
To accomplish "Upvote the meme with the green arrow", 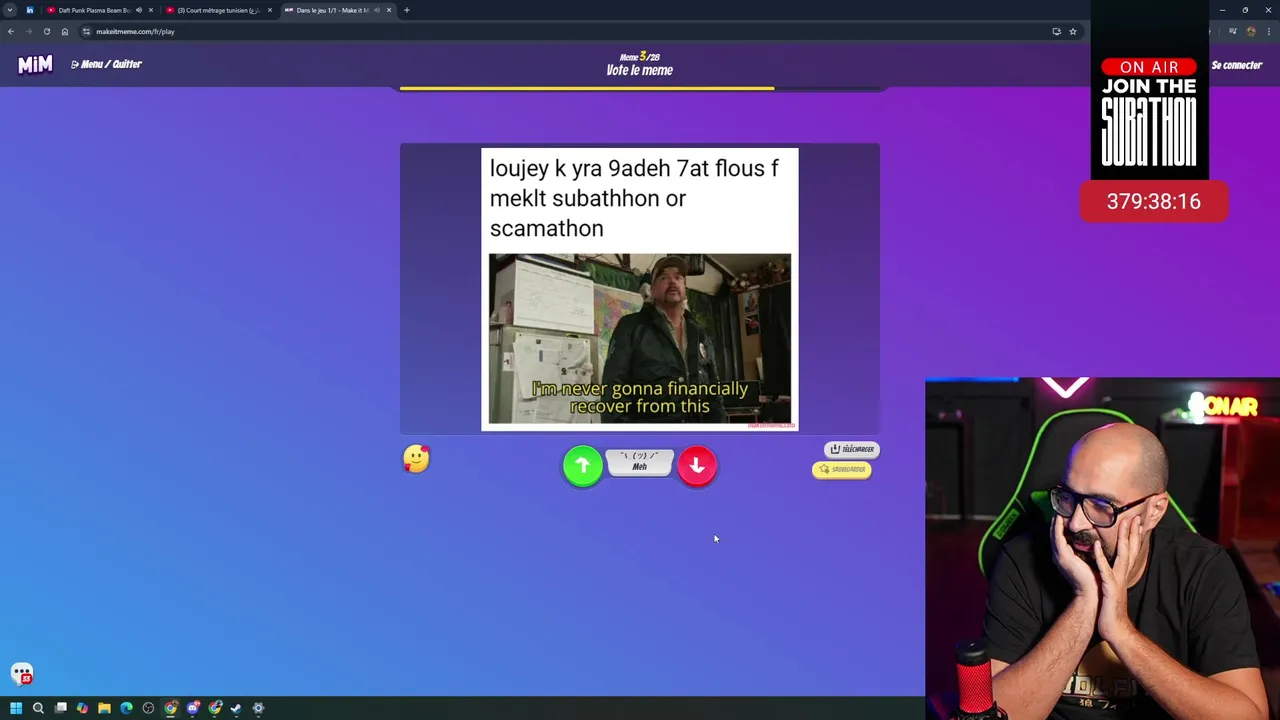I will (583, 466).
